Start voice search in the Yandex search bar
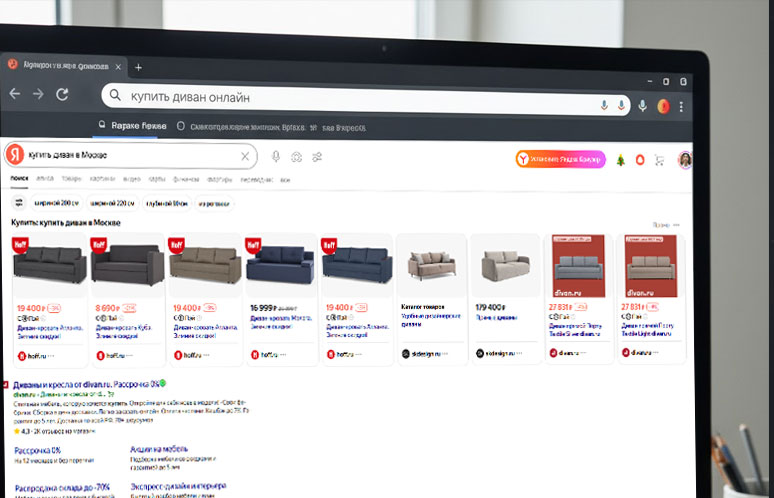This screenshot has width=774, height=498. 276,157
